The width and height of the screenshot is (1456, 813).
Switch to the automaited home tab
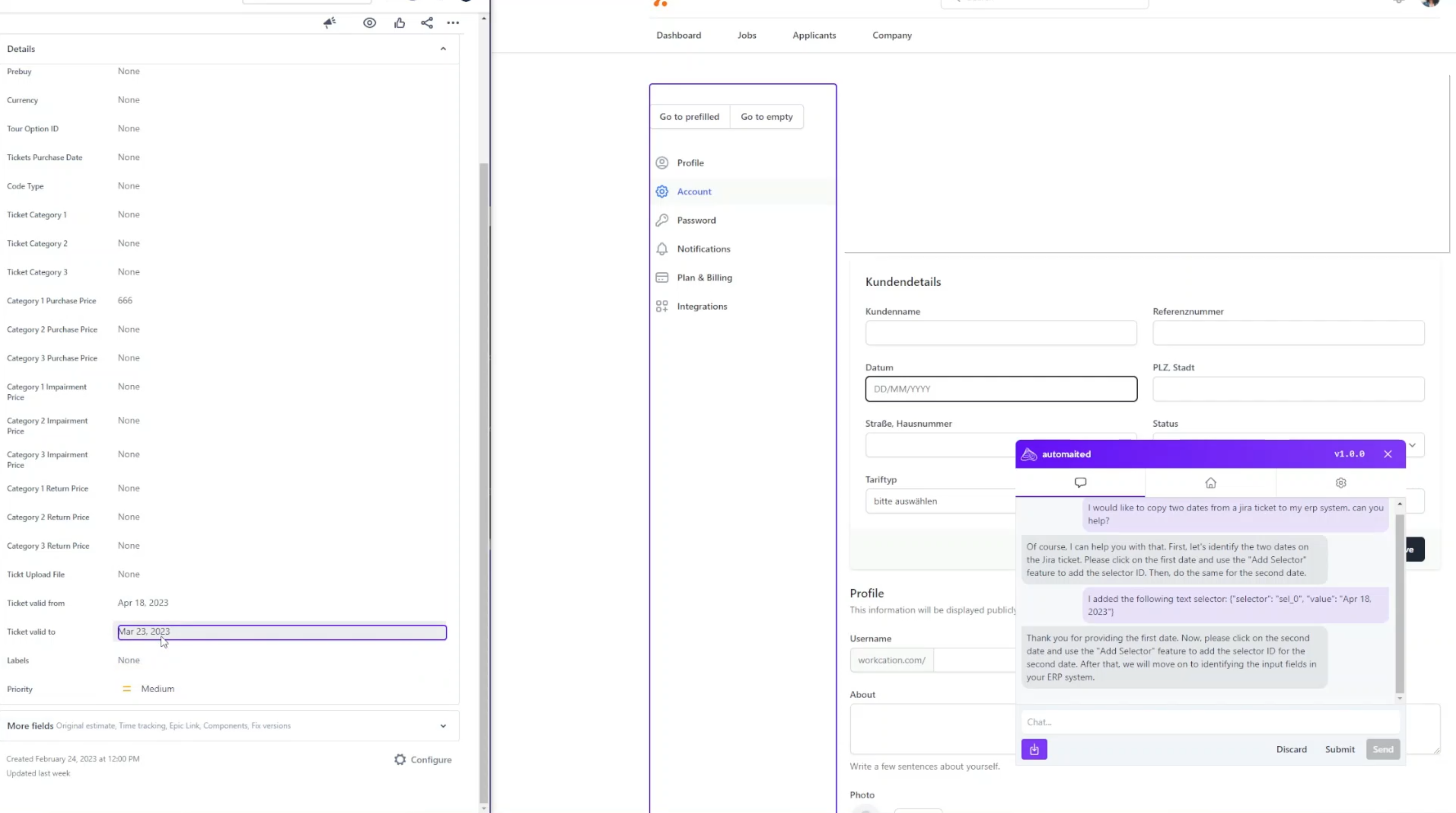[1210, 483]
